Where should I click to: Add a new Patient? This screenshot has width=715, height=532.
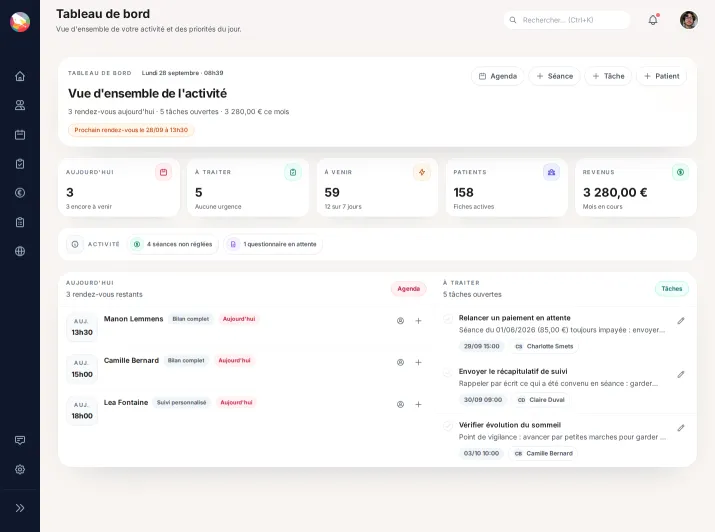[661, 76]
